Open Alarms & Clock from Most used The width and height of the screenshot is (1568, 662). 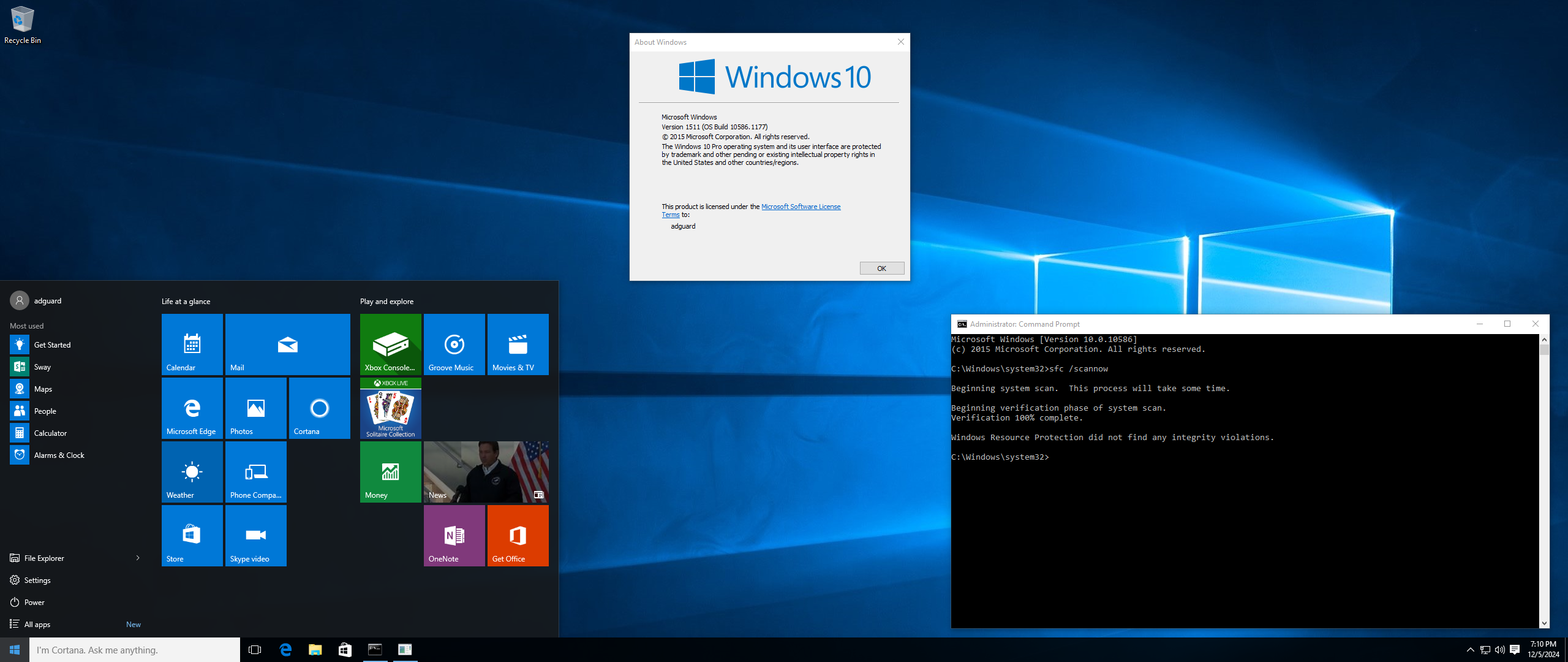76,455
